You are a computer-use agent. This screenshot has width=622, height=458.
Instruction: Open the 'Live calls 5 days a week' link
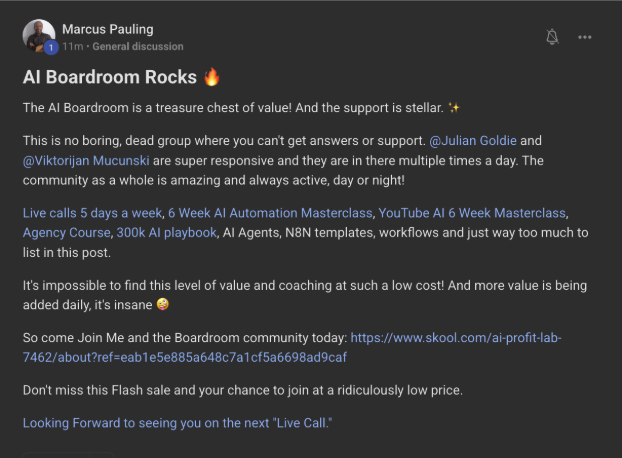pyautogui.click(x=92, y=214)
